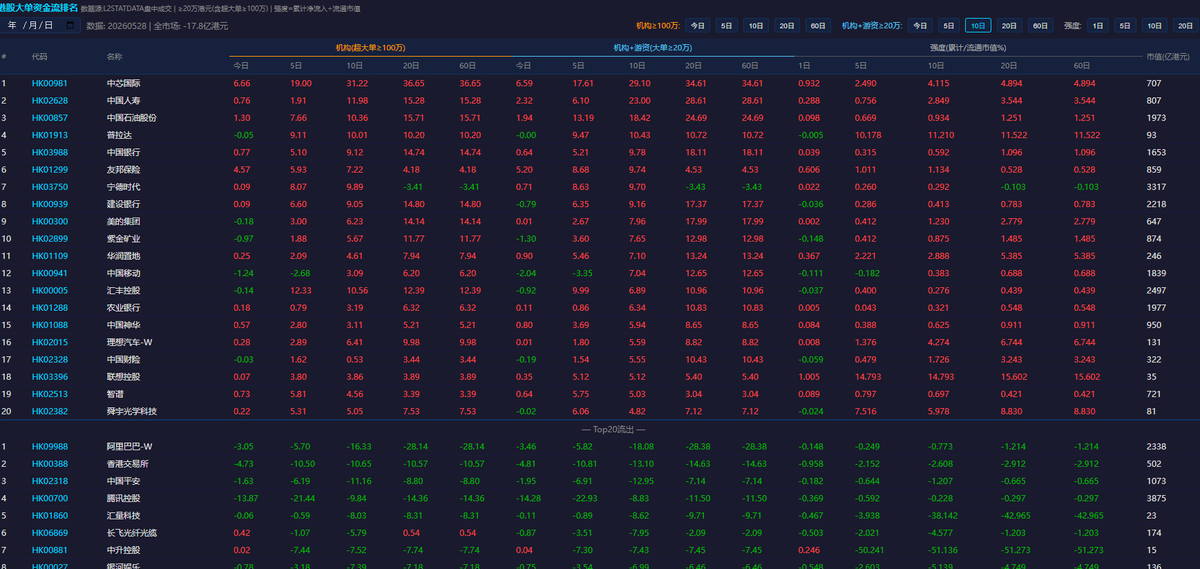Click market cap 3317 in 宁德时代 row
This screenshot has height=569, width=1200.
(x=1156, y=186)
